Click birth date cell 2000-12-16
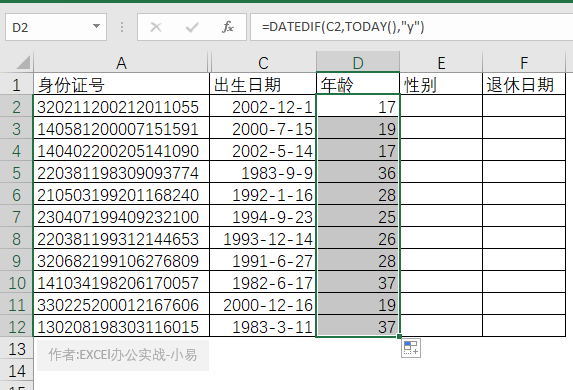The image size is (573, 390). (x=263, y=304)
